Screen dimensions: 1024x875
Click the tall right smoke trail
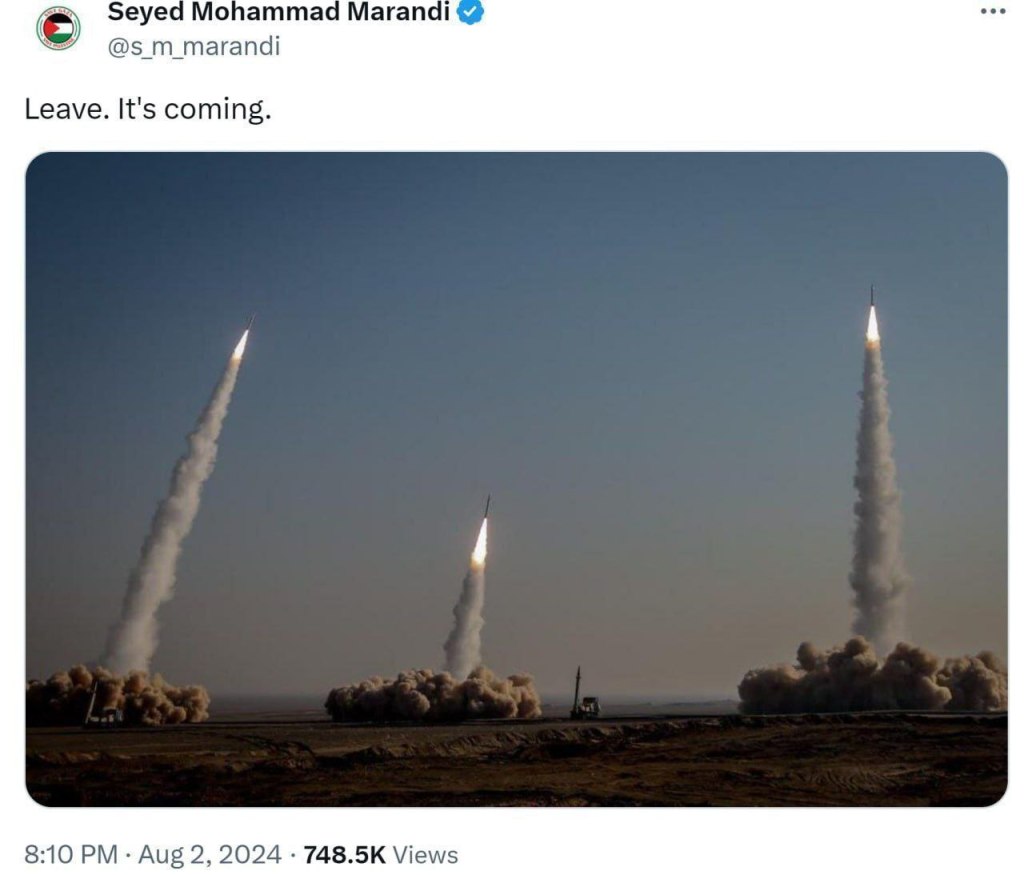(x=875, y=496)
